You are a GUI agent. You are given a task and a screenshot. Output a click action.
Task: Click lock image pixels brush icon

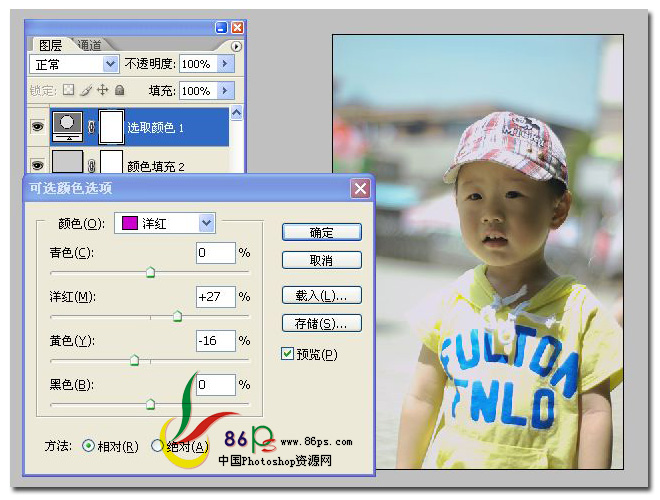pos(85,90)
